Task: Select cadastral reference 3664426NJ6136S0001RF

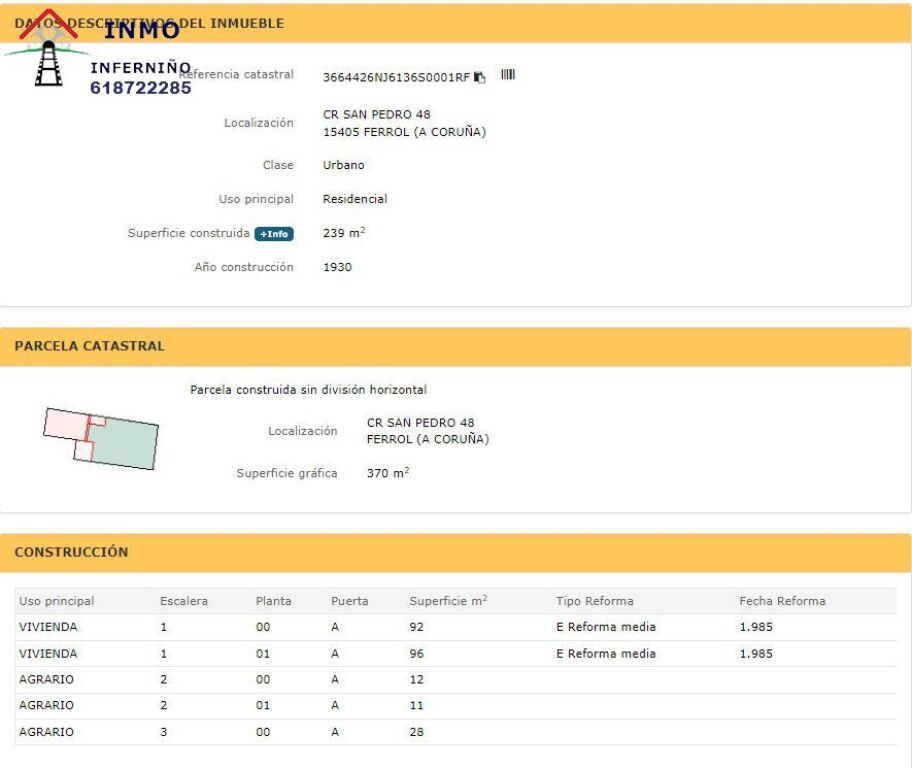Action: coord(396,77)
